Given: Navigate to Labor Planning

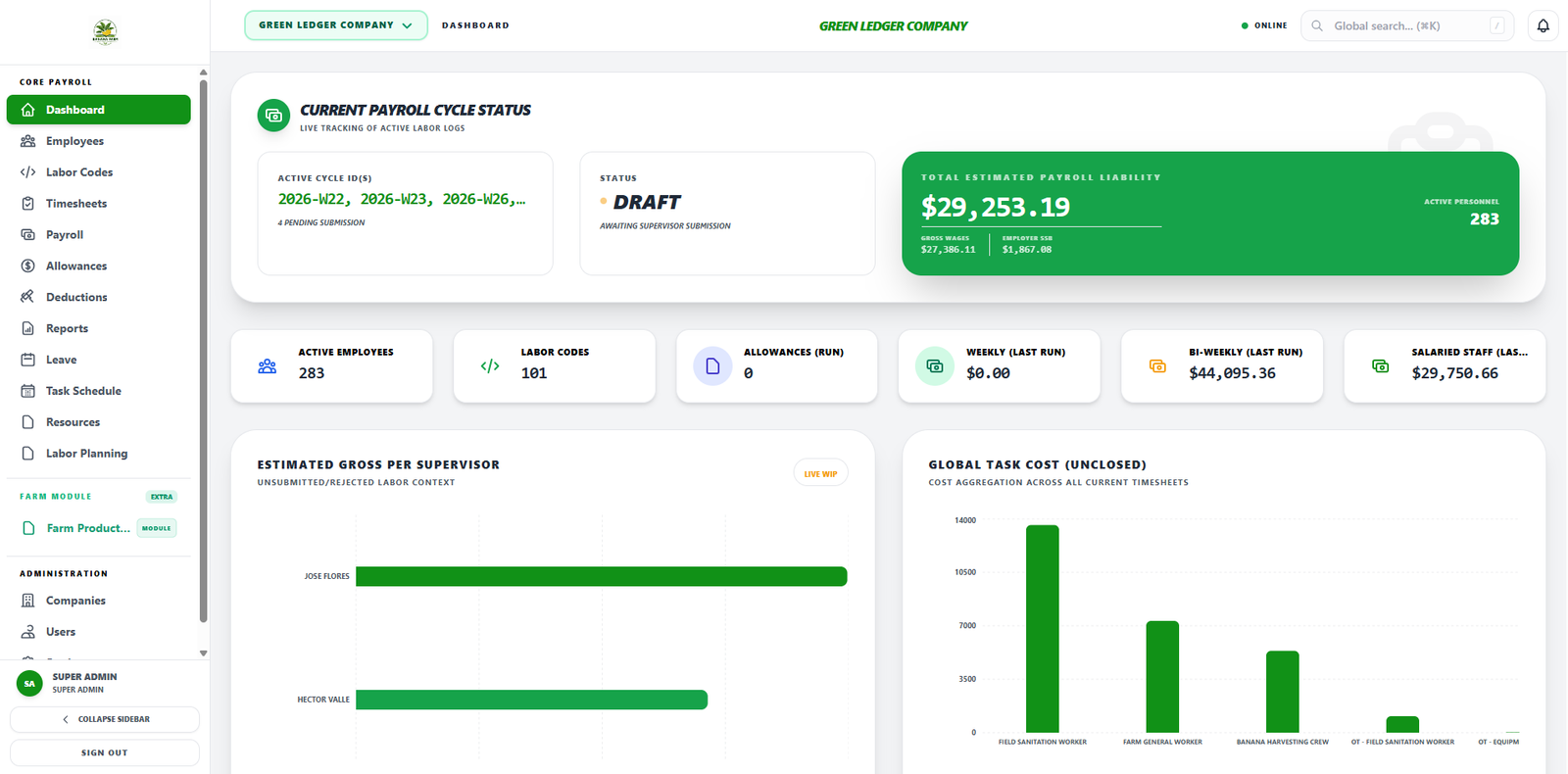Looking at the screenshot, I should [98, 454].
